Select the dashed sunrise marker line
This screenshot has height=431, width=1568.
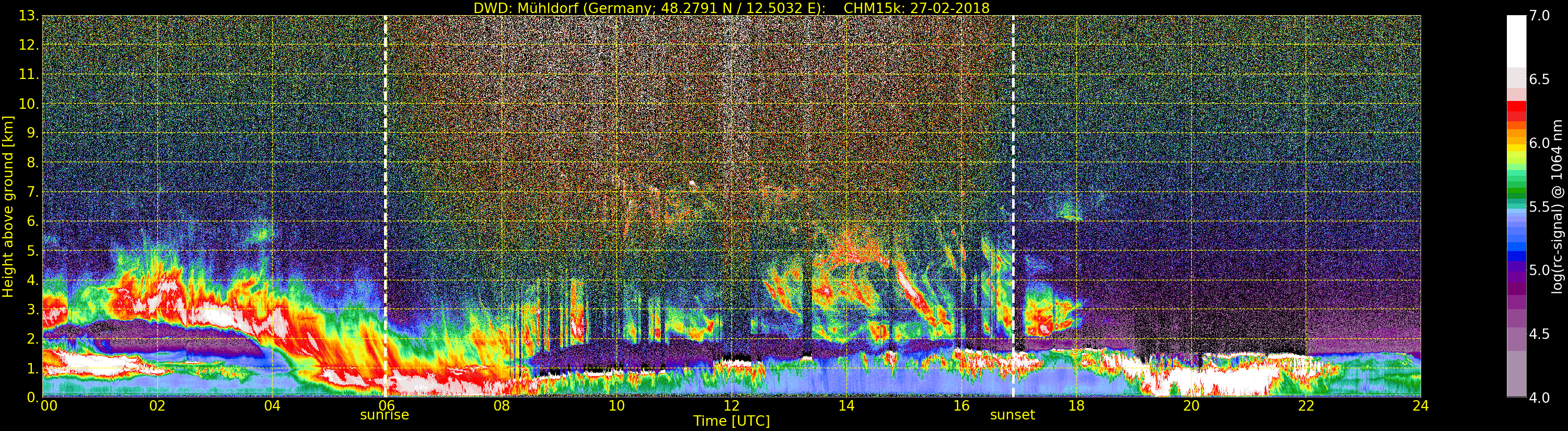point(386,206)
